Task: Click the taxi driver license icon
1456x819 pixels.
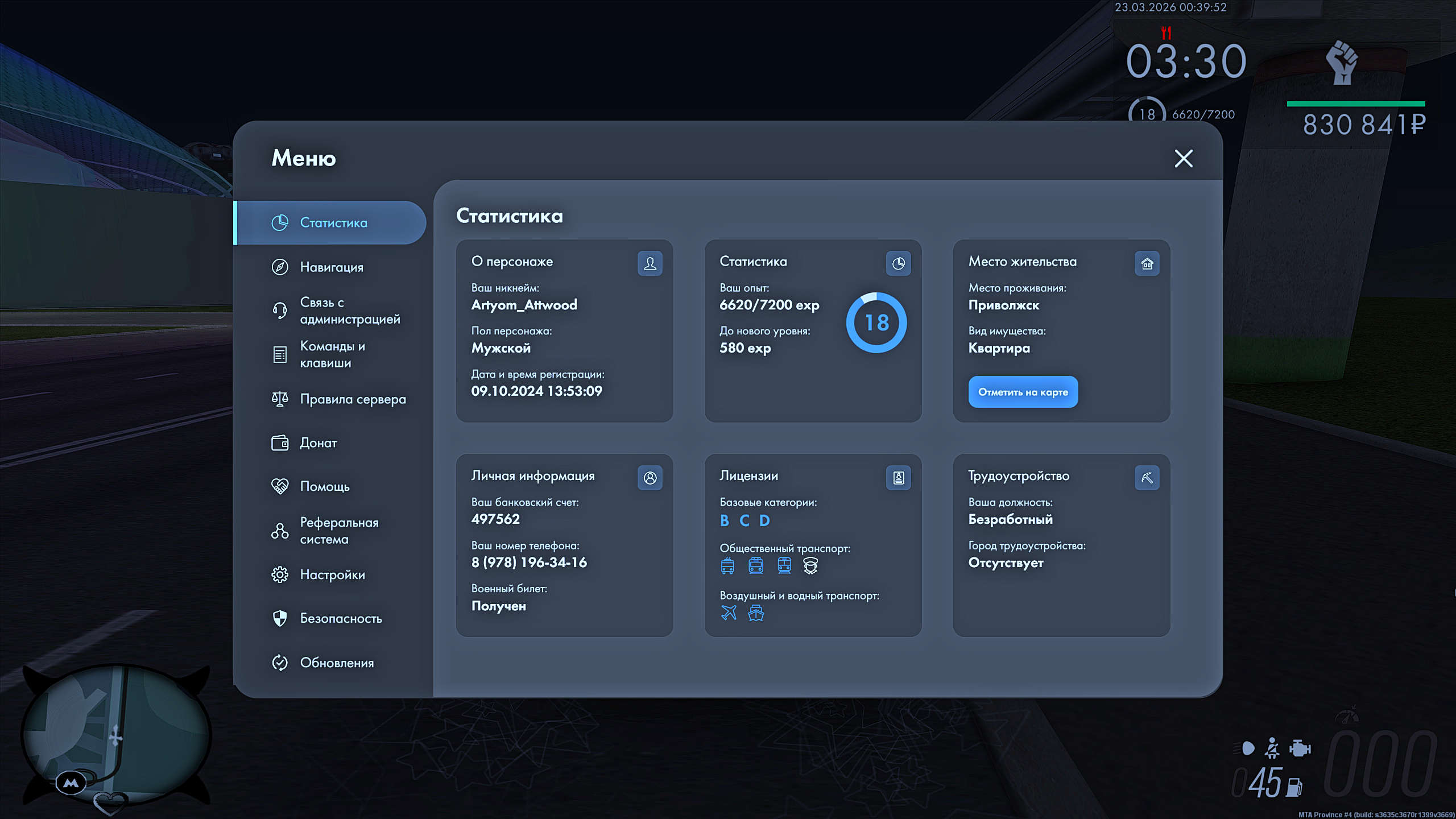Action: point(810,565)
